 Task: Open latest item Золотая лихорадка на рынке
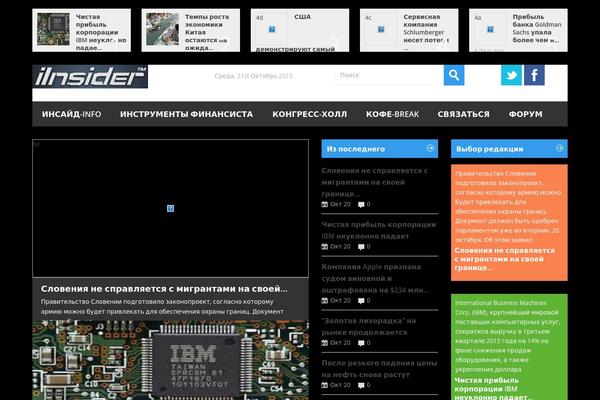(x=368, y=327)
